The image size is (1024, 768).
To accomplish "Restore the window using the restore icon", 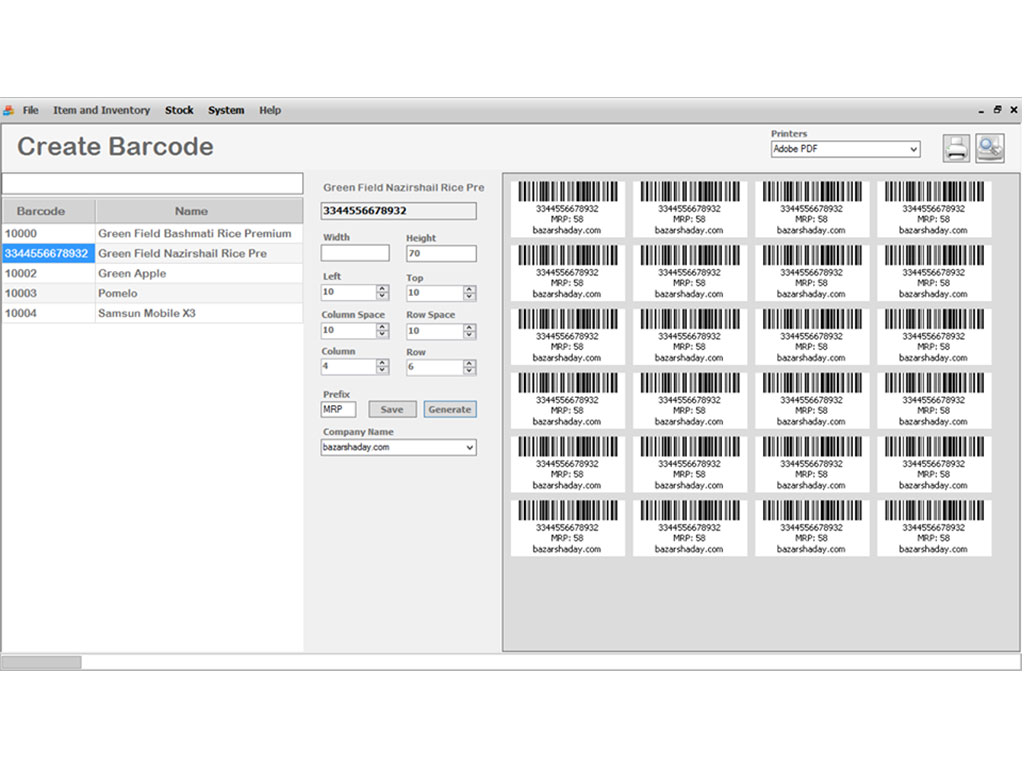I will (997, 110).
